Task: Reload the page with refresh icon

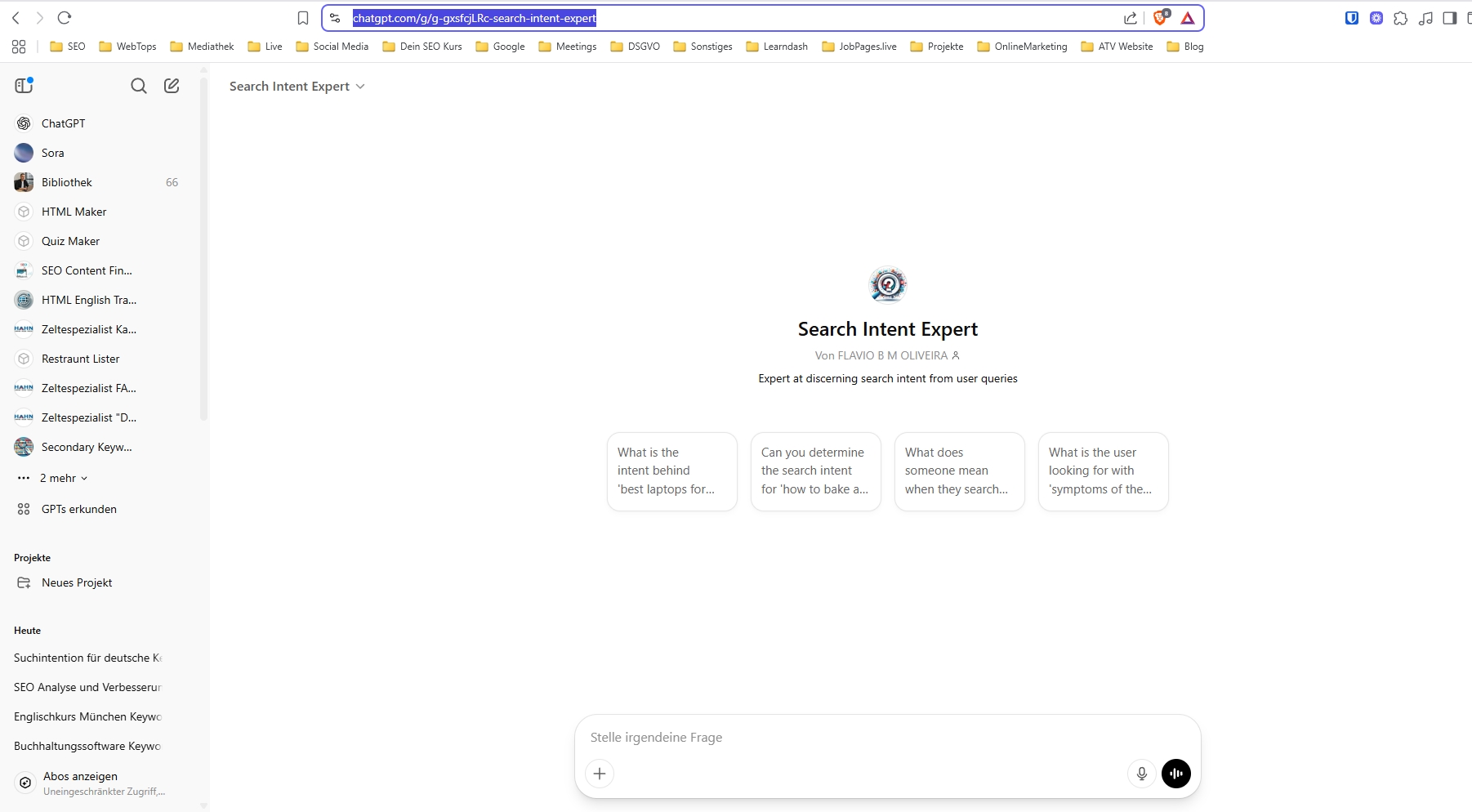Action: click(65, 18)
